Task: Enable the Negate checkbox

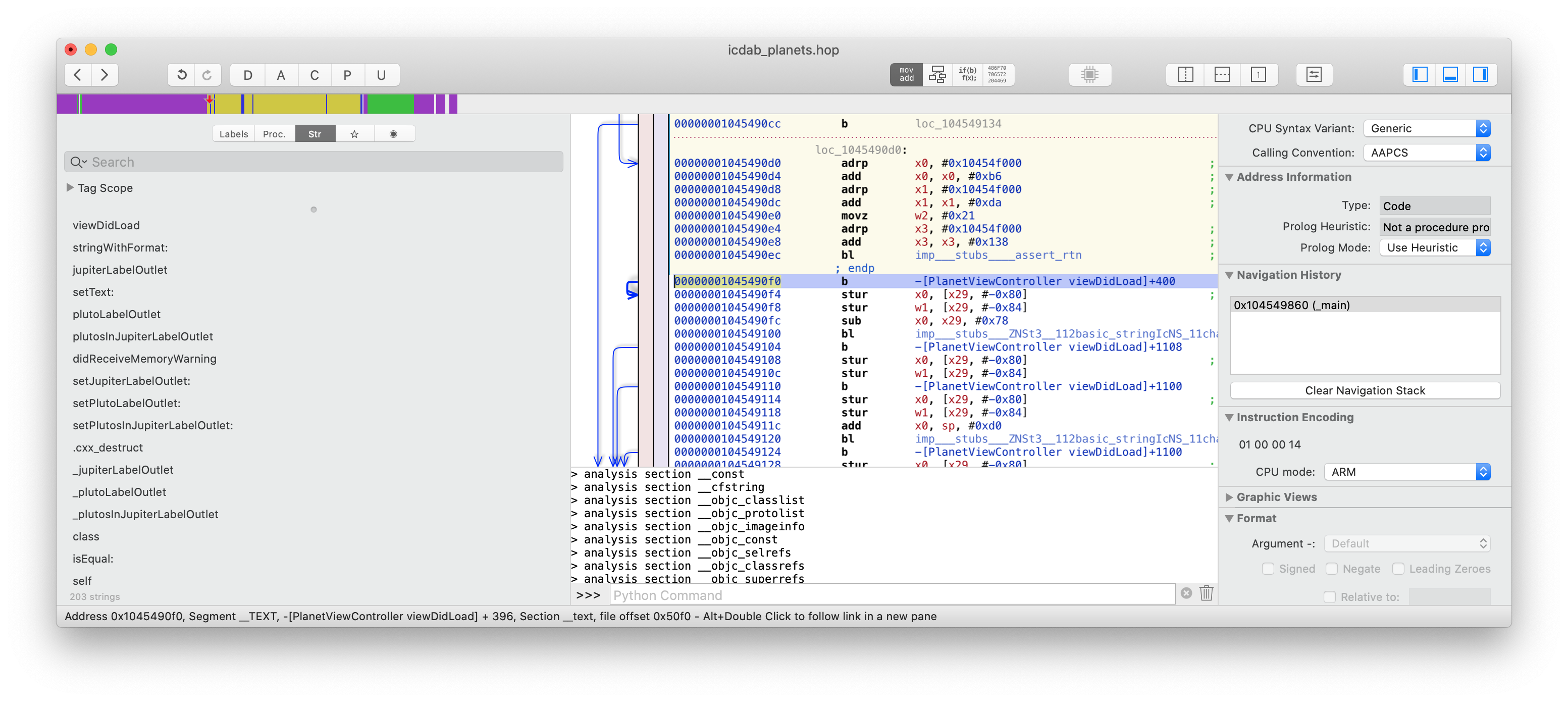Action: click(x=1332, y=569)
